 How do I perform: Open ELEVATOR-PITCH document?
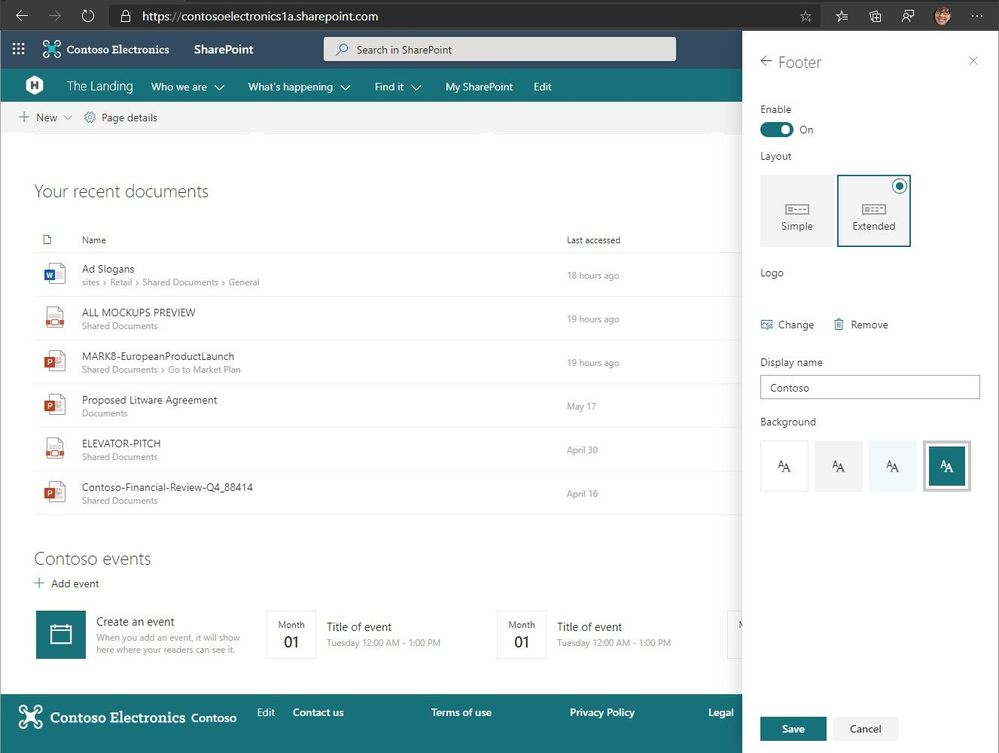tap(121, 443)
